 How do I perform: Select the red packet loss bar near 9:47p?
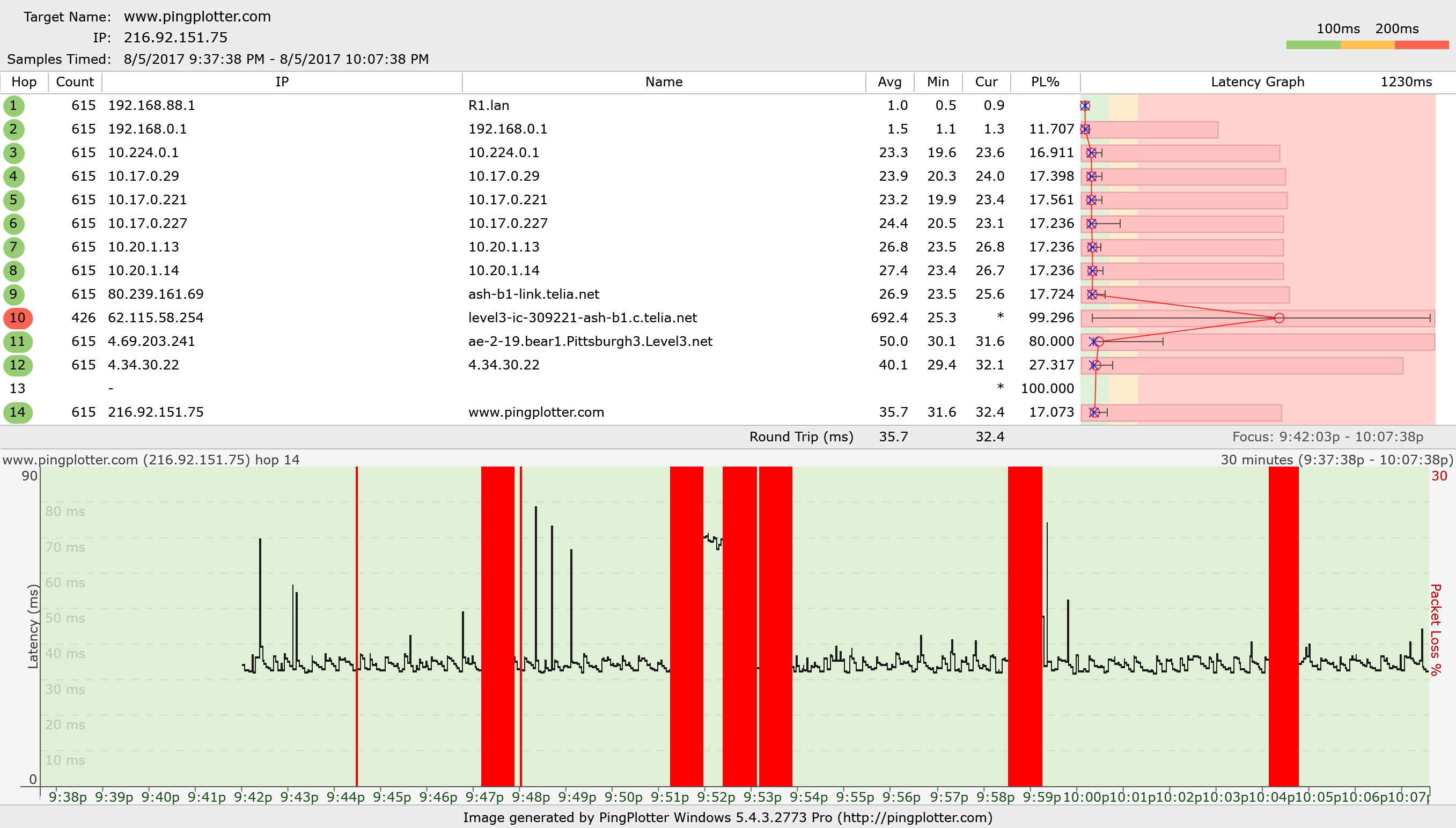[497, 625]
